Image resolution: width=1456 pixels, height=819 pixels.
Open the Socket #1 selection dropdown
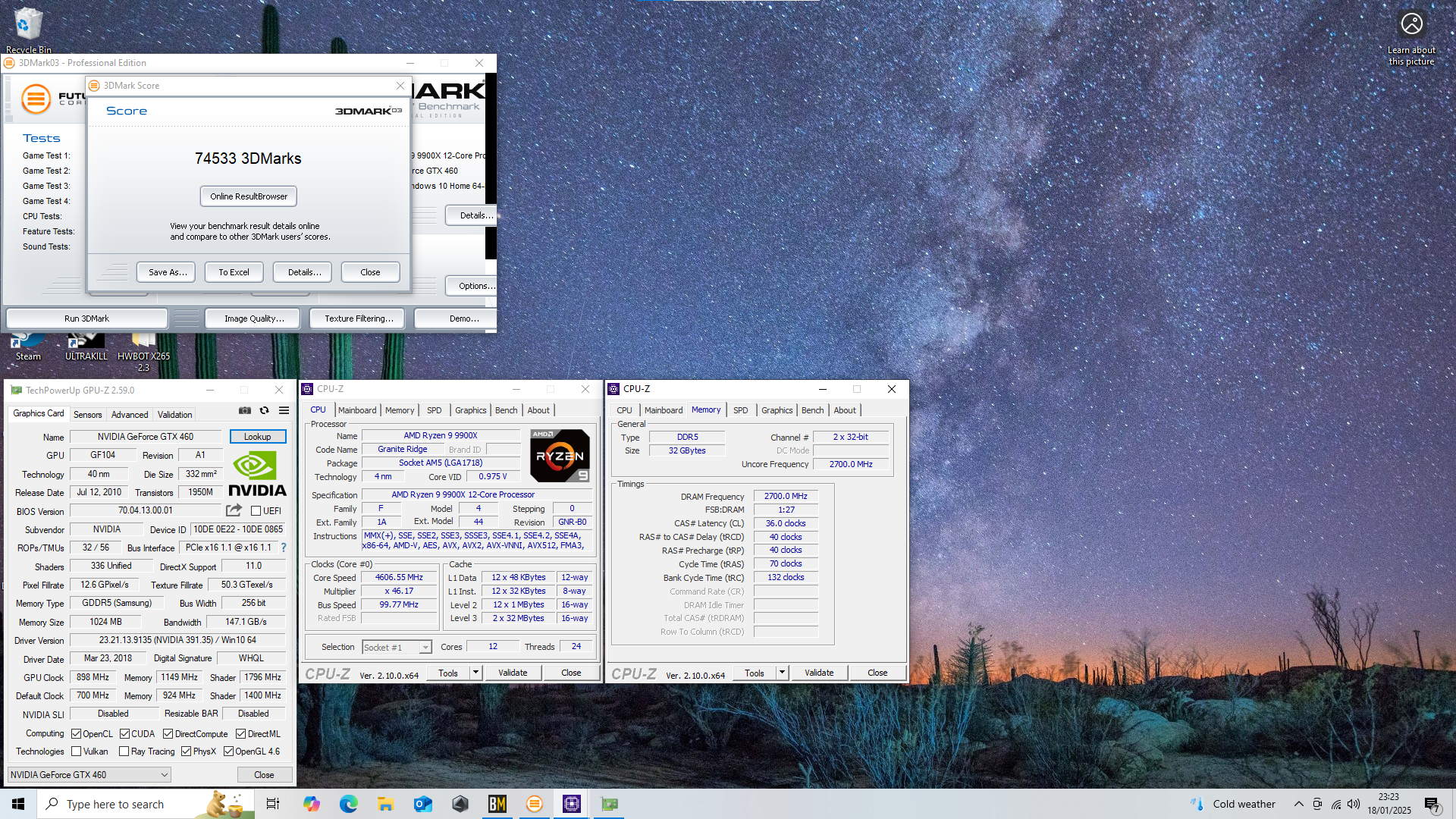397,647
